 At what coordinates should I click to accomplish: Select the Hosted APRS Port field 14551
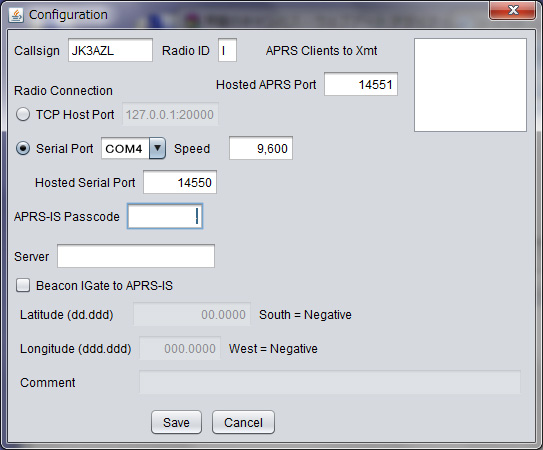(x=361, y=84)
